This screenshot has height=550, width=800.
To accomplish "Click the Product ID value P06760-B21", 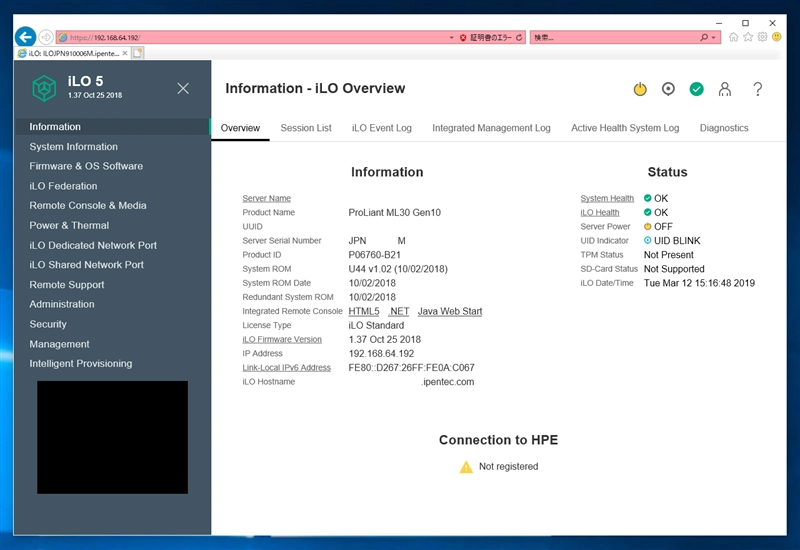I will [x=374, y=255].
